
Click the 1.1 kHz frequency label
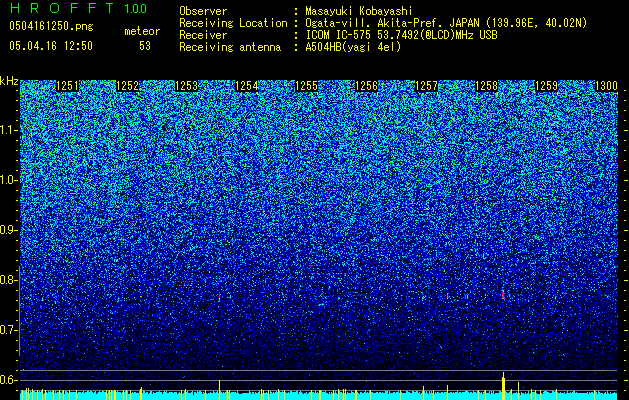8,130
